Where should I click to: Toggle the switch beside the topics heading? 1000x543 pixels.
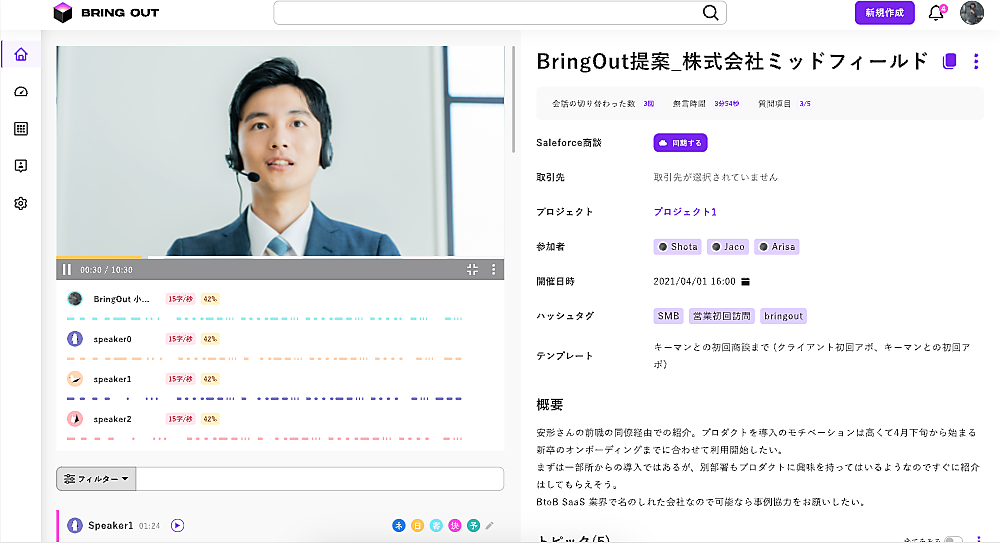click(x=953, y=540)
